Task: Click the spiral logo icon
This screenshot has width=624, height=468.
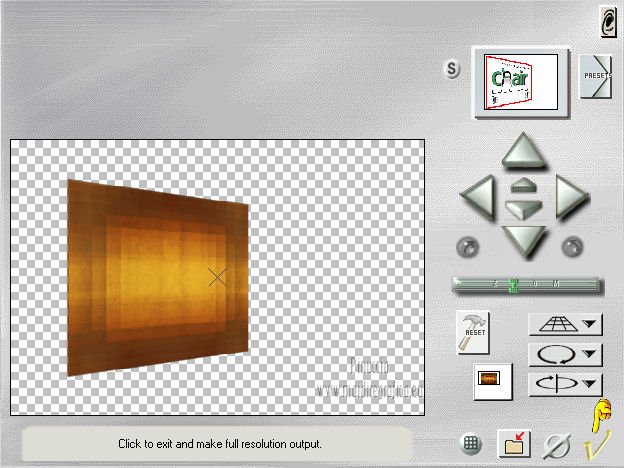Action: tap(609, 22)
